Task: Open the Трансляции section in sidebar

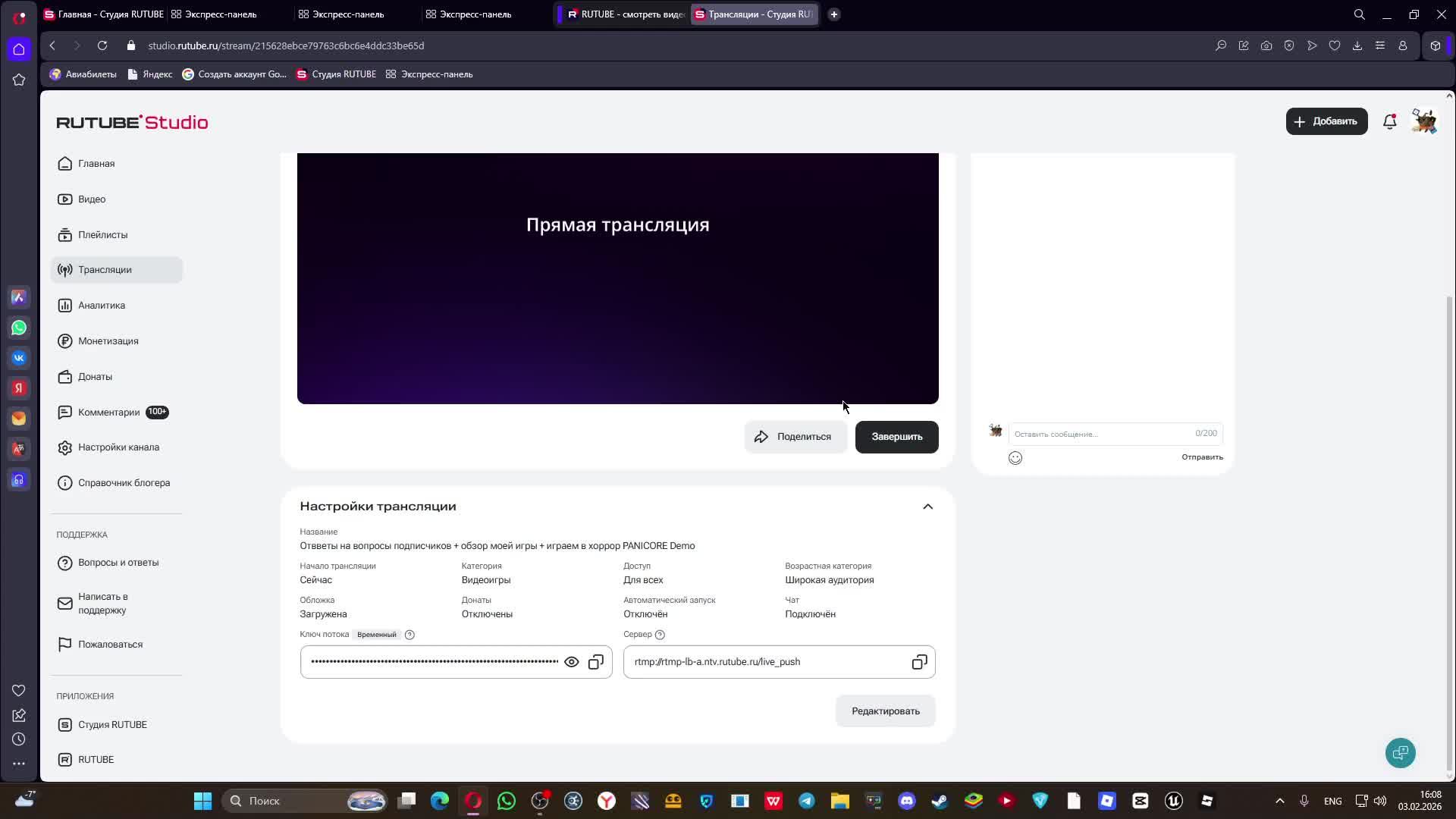Action: point(105,269)
